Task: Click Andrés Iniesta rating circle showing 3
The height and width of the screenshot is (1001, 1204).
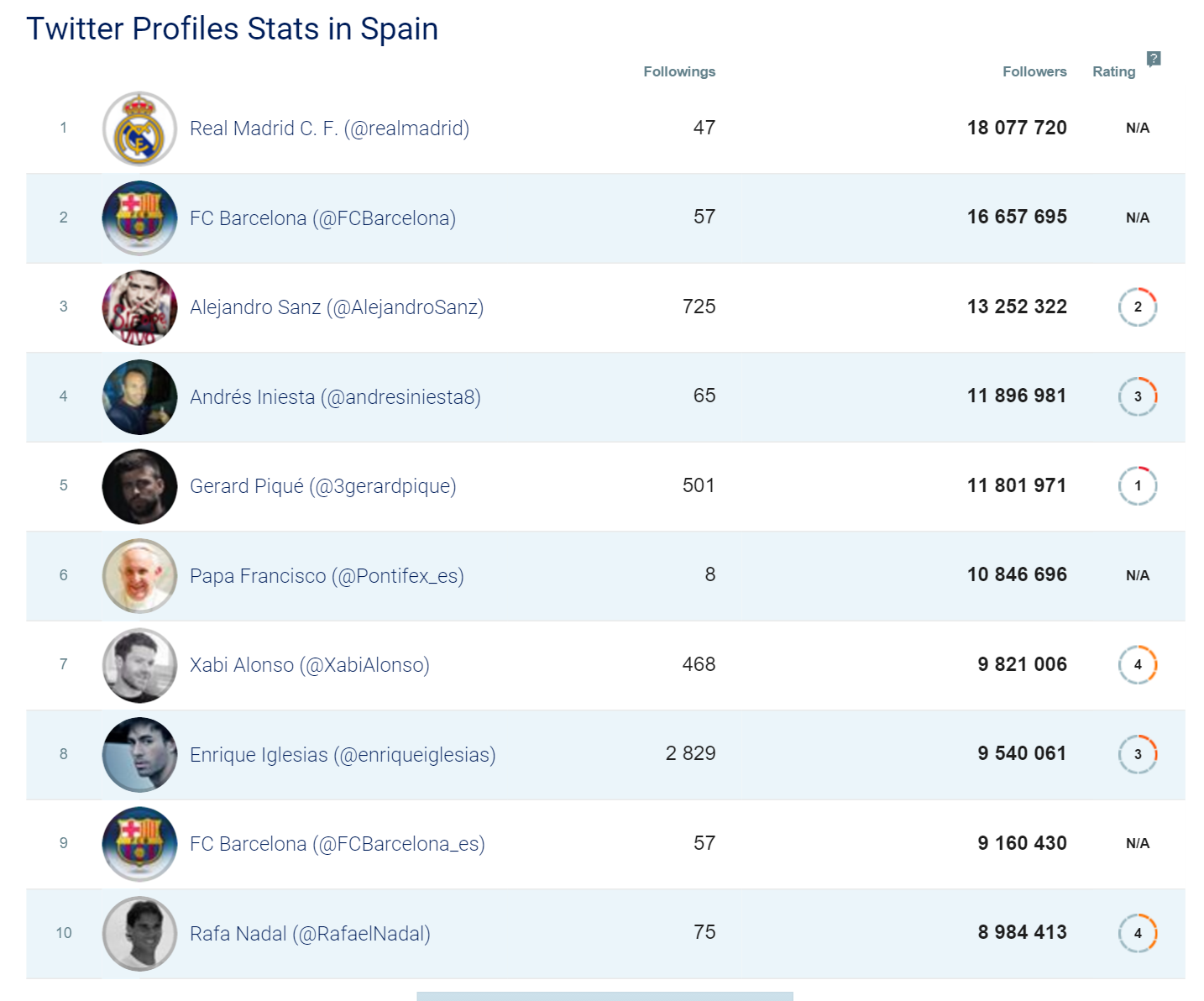Action: point(1138,396)
